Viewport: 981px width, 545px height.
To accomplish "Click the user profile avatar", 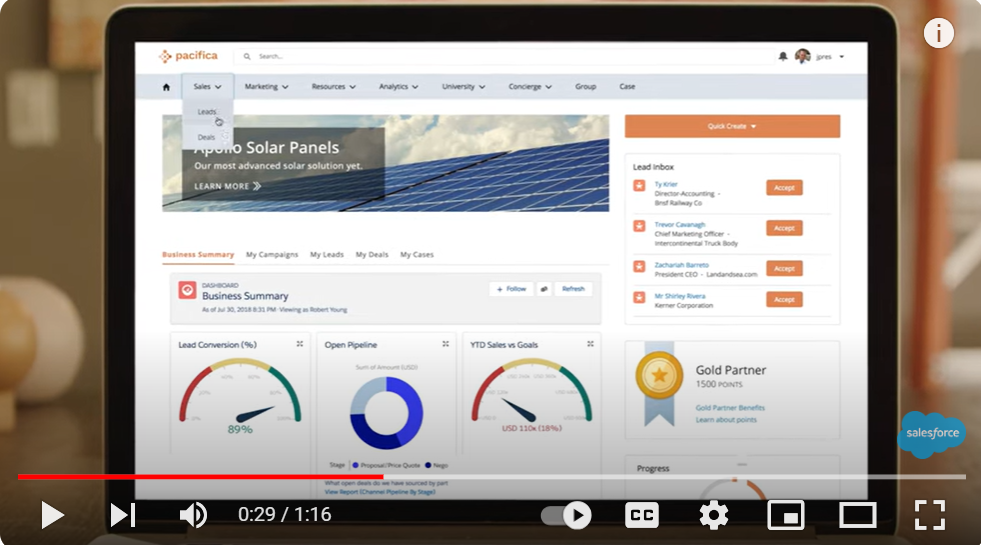I will [802, 56].
